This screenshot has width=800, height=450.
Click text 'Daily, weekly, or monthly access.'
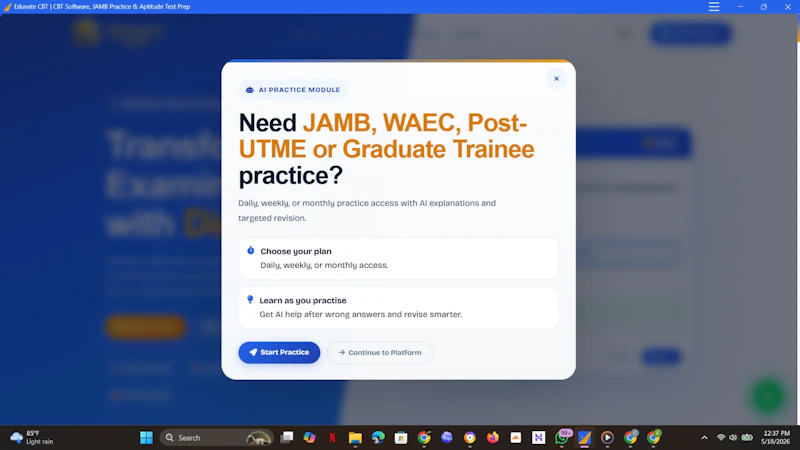[x=324, y=265]
